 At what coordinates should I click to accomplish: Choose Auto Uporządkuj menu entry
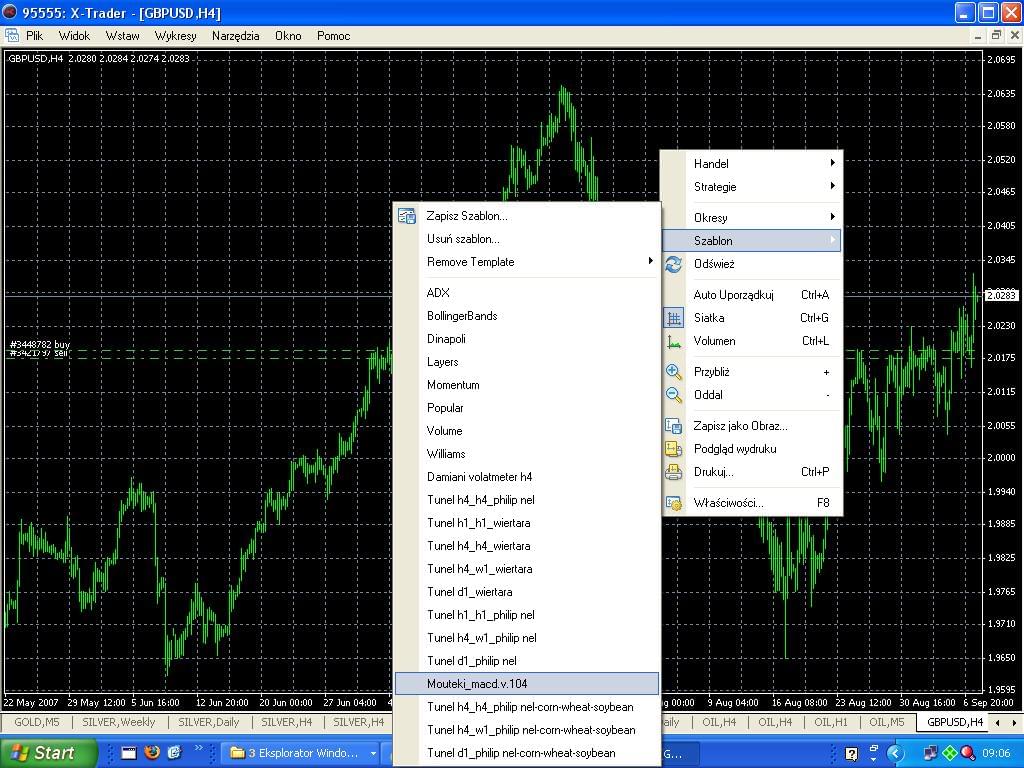(x=752, y=295)
